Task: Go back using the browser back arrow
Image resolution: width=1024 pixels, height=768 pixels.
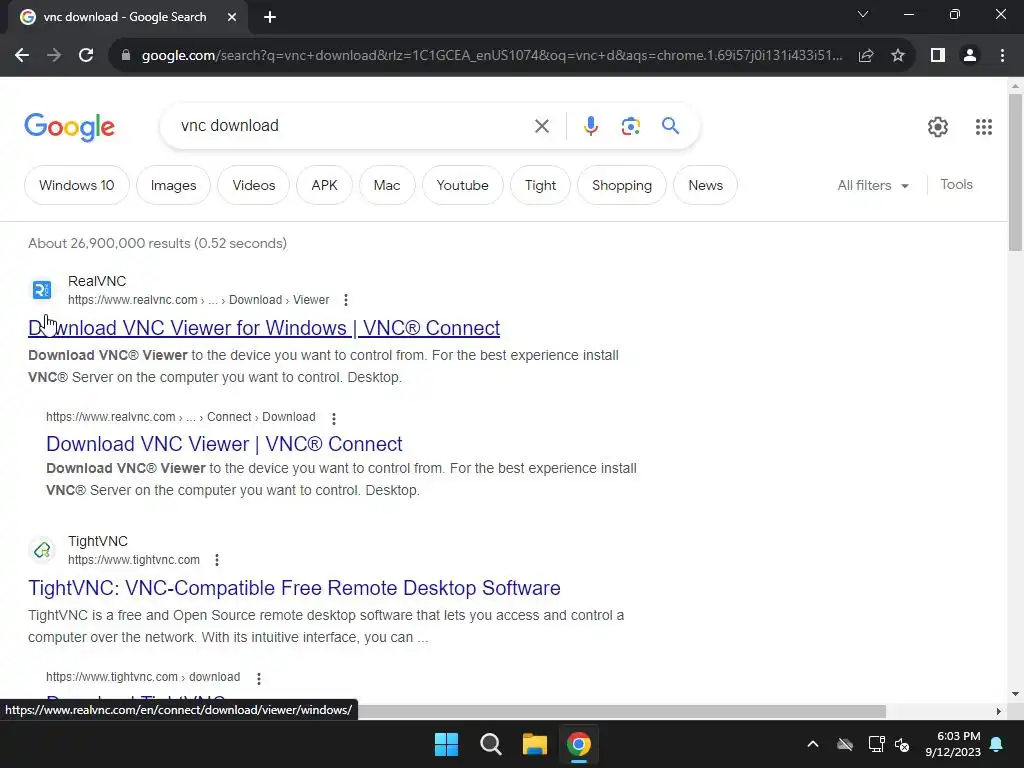Action: pyautogui.click(x=22, y=56)
